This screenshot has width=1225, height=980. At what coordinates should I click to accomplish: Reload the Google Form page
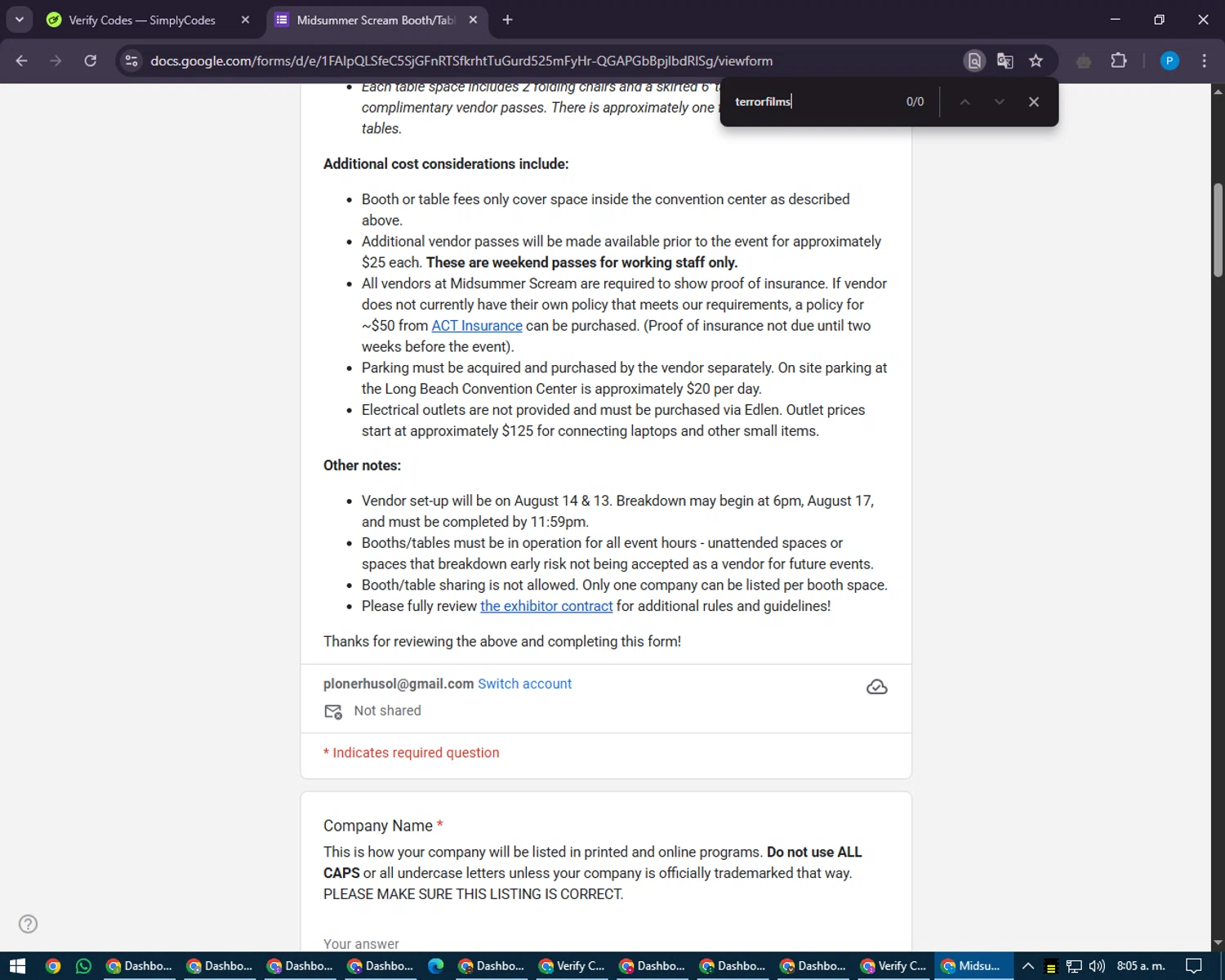(x=91, y=60)
